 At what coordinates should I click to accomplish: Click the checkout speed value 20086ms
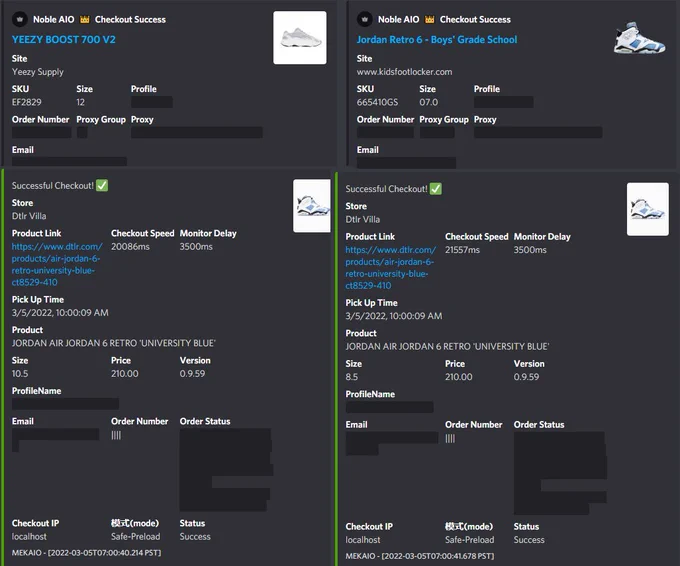coord(130,247)
